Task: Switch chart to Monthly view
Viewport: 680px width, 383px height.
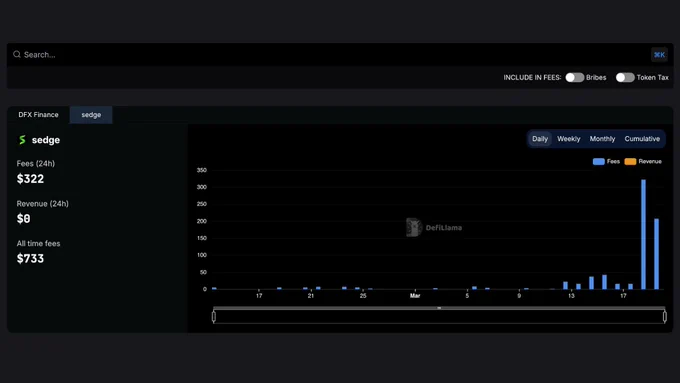Action: (602, 139)
